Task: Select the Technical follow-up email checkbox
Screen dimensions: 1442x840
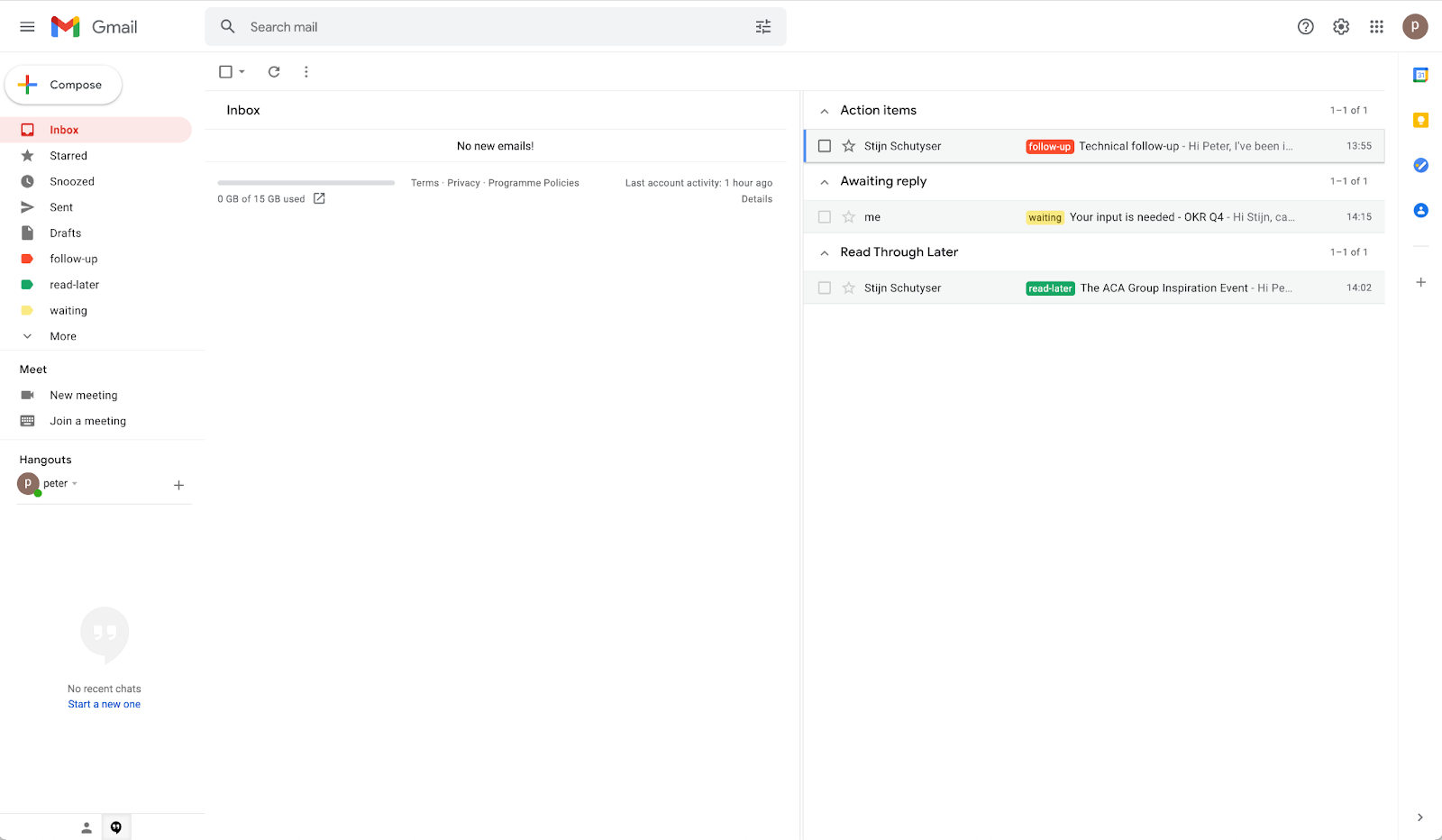Action: tap(825, 146)
